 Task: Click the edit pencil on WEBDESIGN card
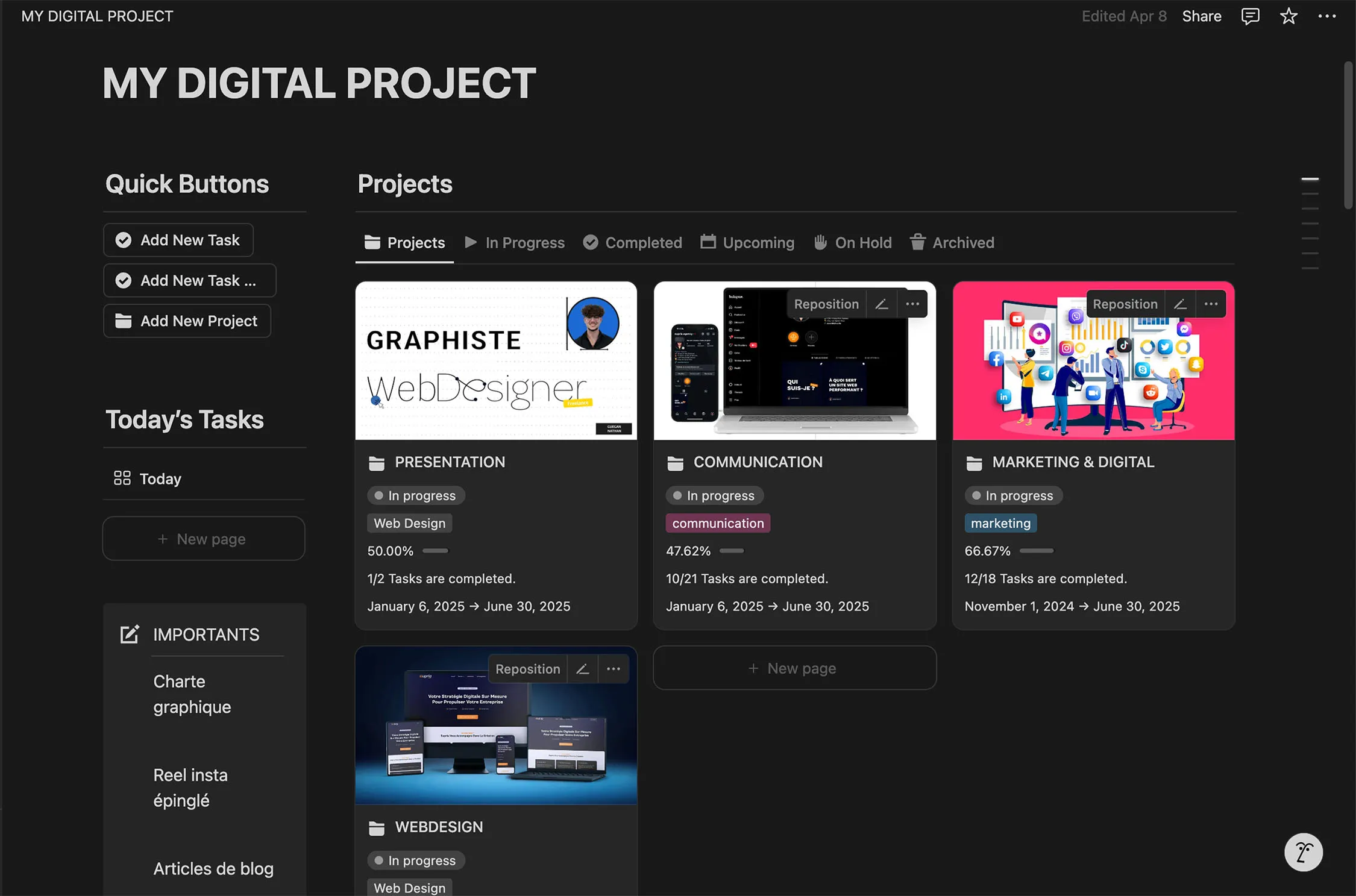click(583, 669)
